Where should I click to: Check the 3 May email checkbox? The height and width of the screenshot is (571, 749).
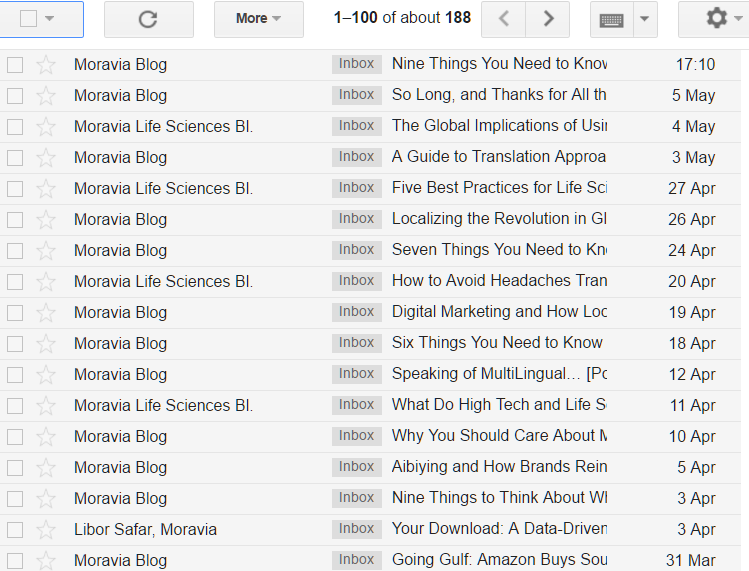point(15,158)
